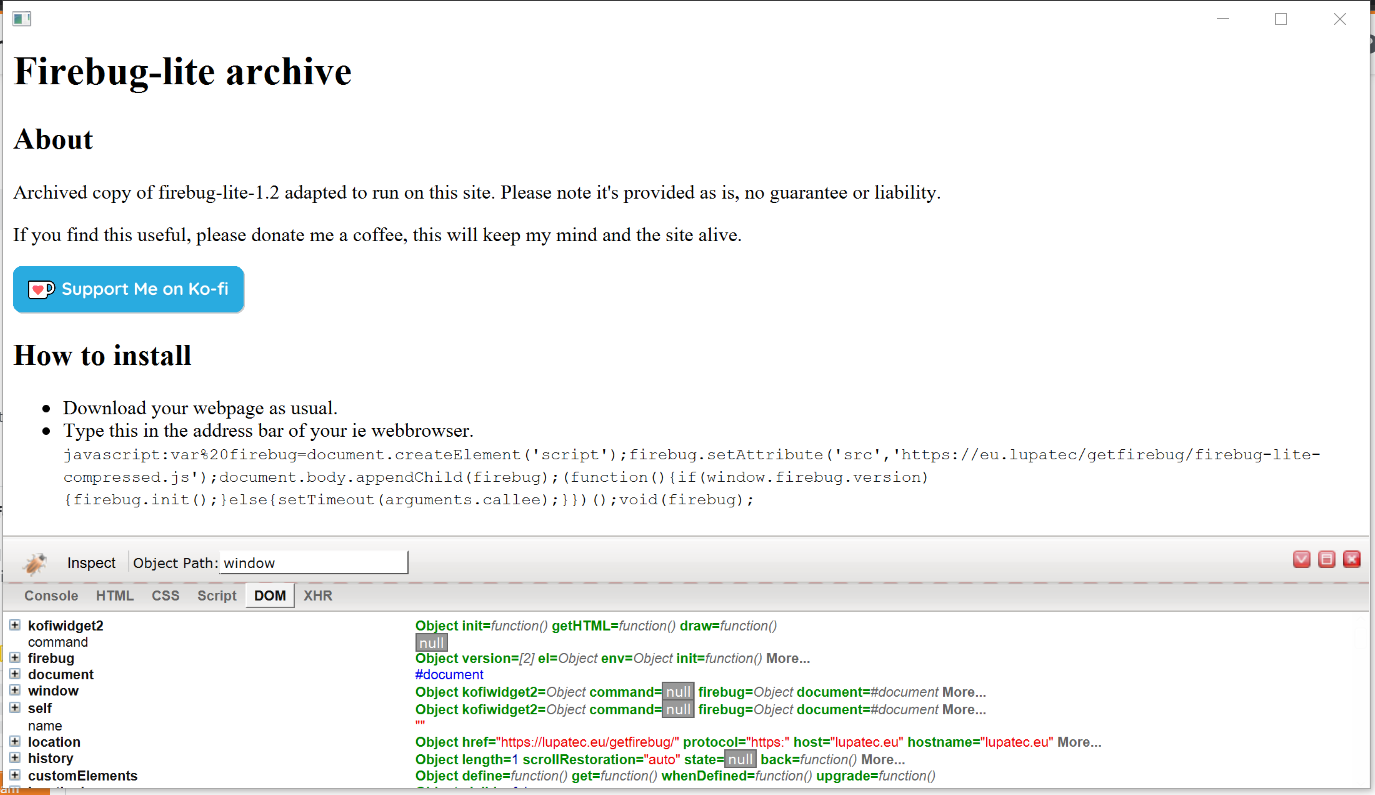This screenshot has width=1375, height=795.
Task: Click the null value of command row
Action: [x=431, y=643]
